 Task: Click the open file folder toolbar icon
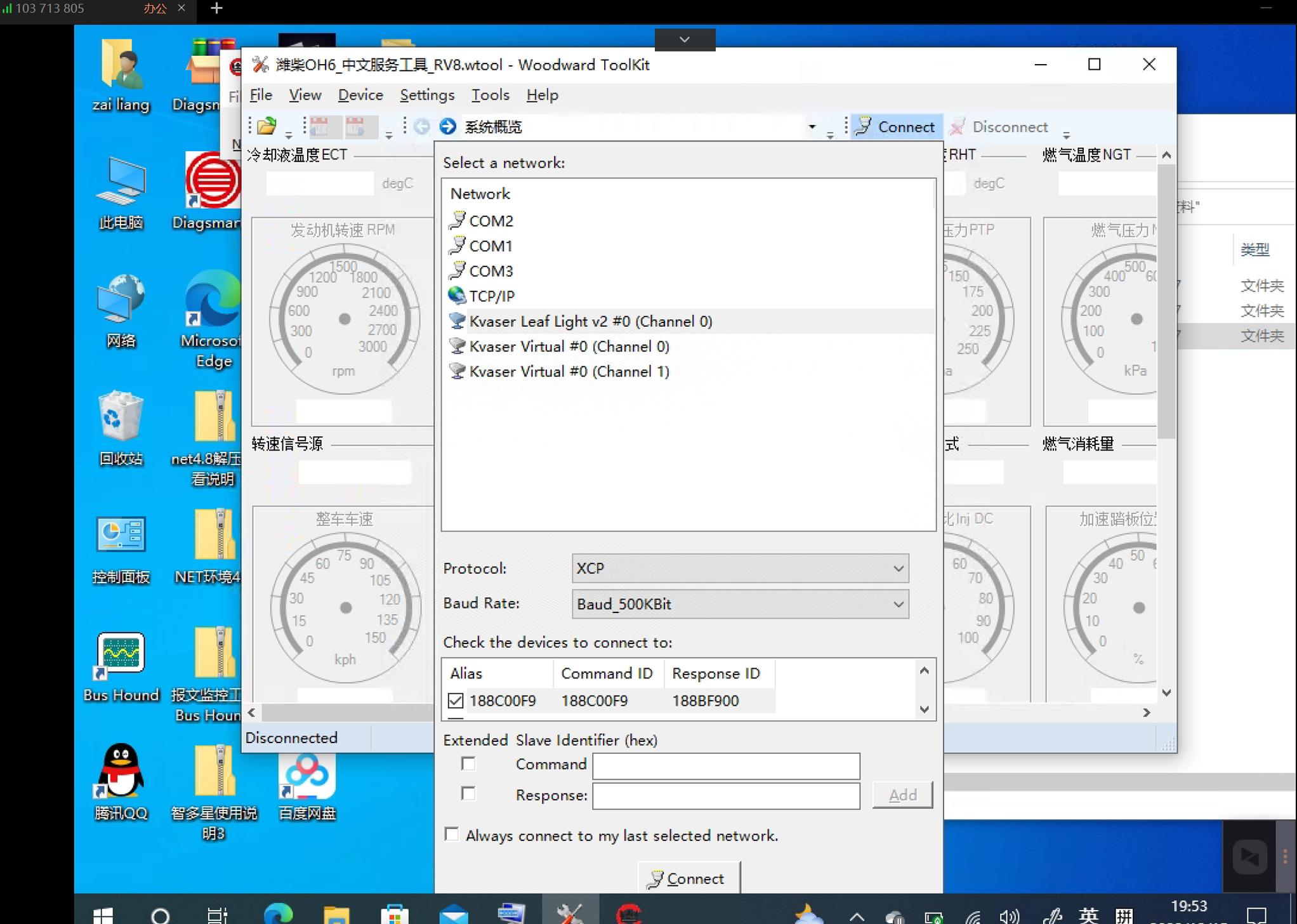(x=267, y=126)
